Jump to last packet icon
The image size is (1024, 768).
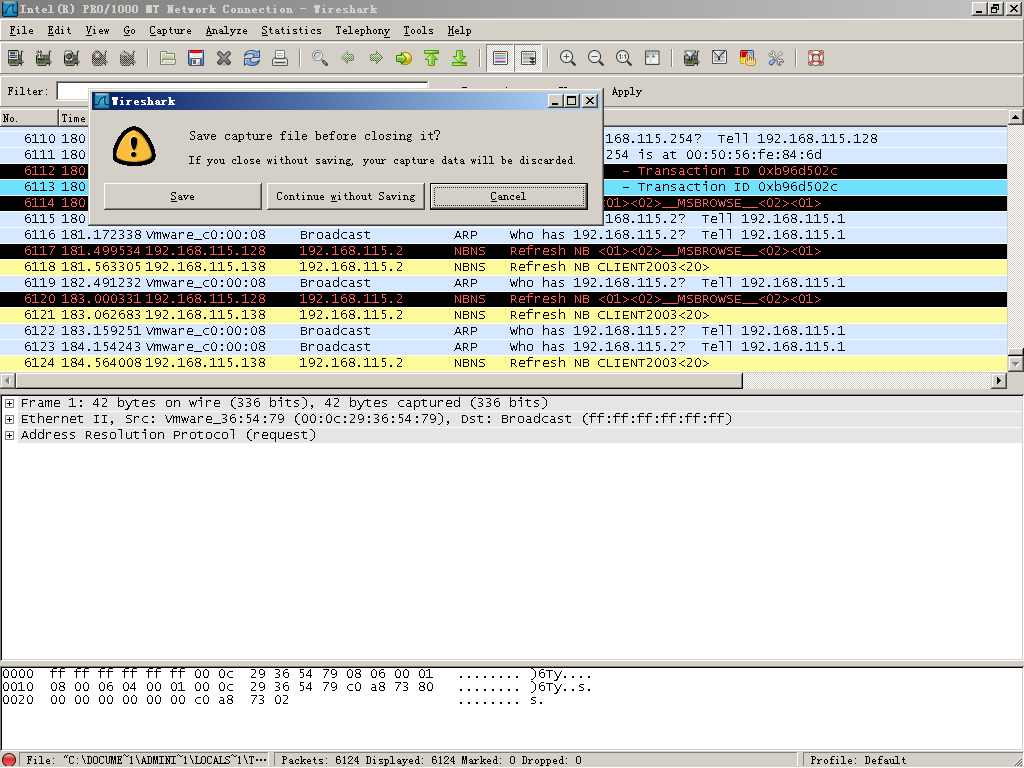(460, 58)
